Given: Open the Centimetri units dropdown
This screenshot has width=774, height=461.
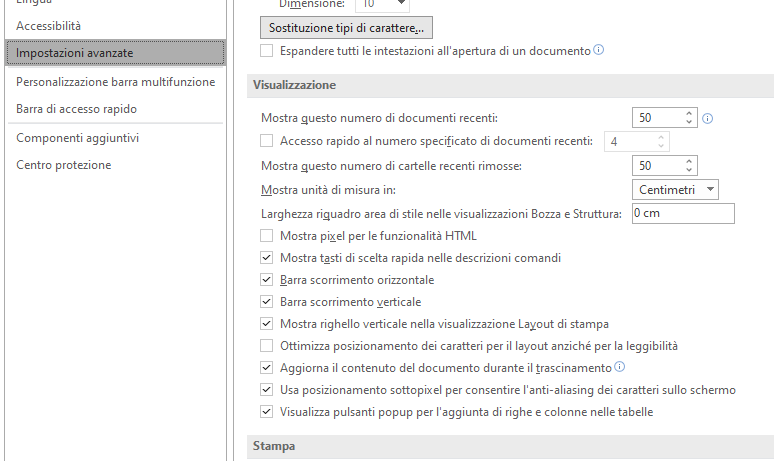Looking at the screenshot, I should pos(675,190).
